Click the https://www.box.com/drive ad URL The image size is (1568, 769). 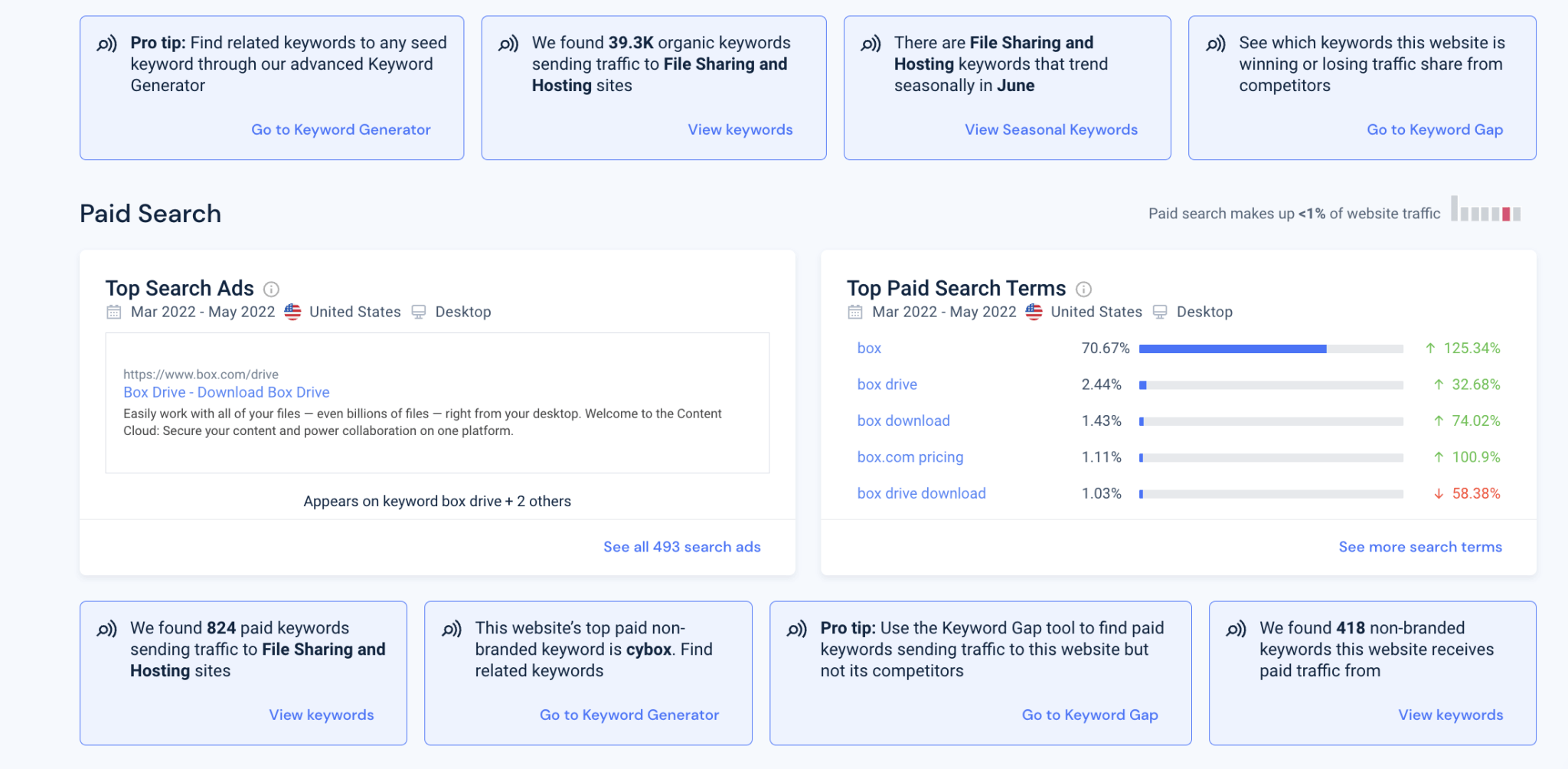coord(201,375)
